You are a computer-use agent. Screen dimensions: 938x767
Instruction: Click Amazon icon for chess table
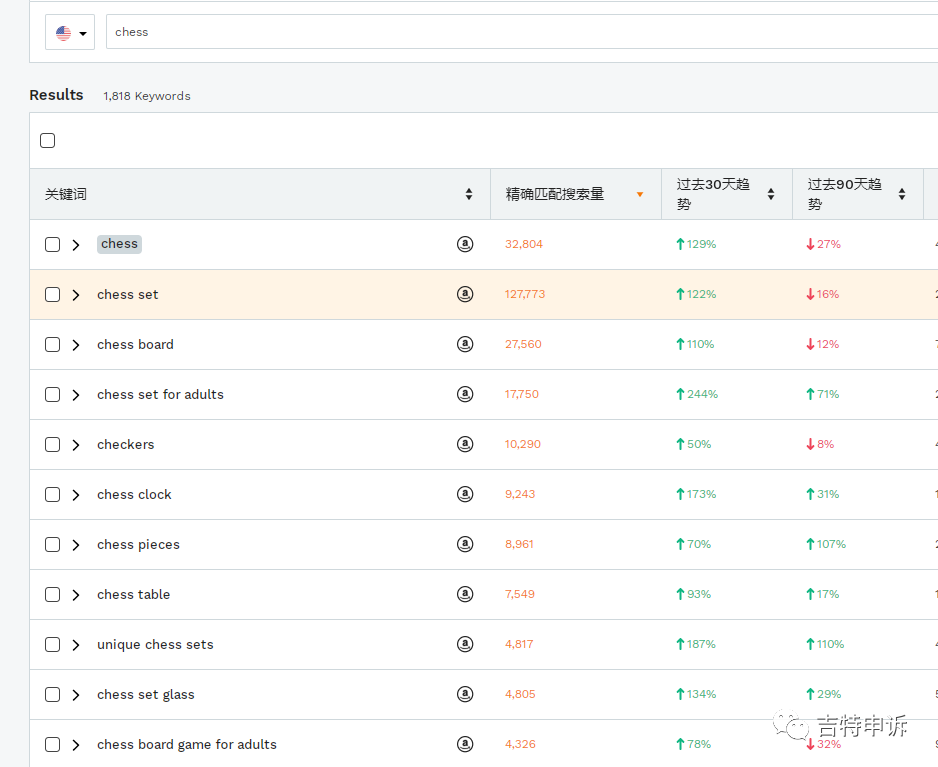tap(465, 594)
